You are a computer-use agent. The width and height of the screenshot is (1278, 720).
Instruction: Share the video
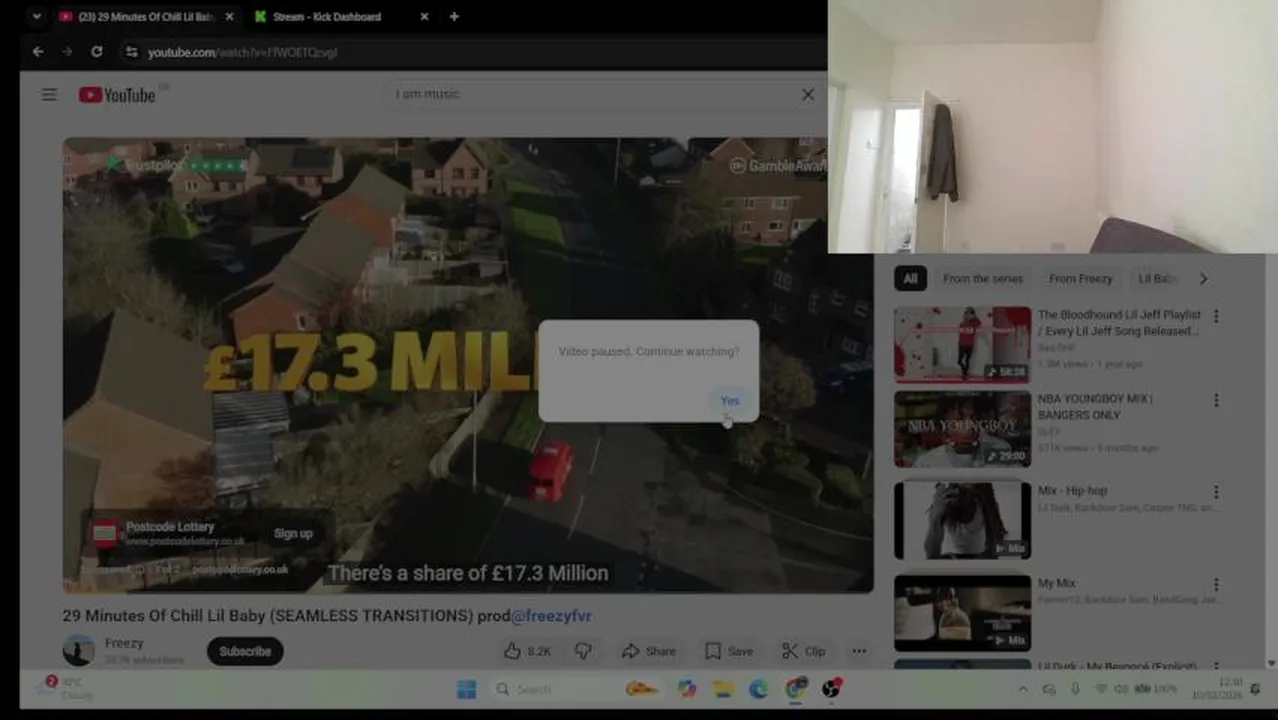coord(648,651)
